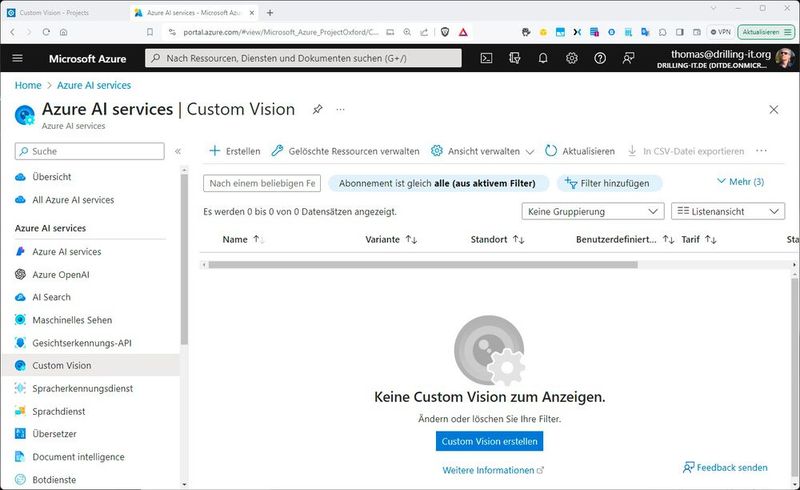Open the help question mark icon

600,58
